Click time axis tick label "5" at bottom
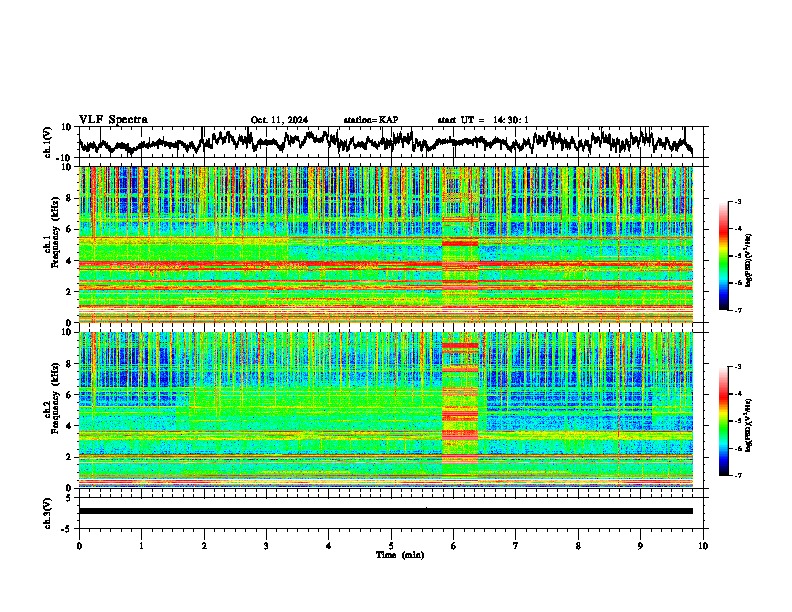Viewport: 792px width, 612px height. pyautogui.click(x=391, y=546)
